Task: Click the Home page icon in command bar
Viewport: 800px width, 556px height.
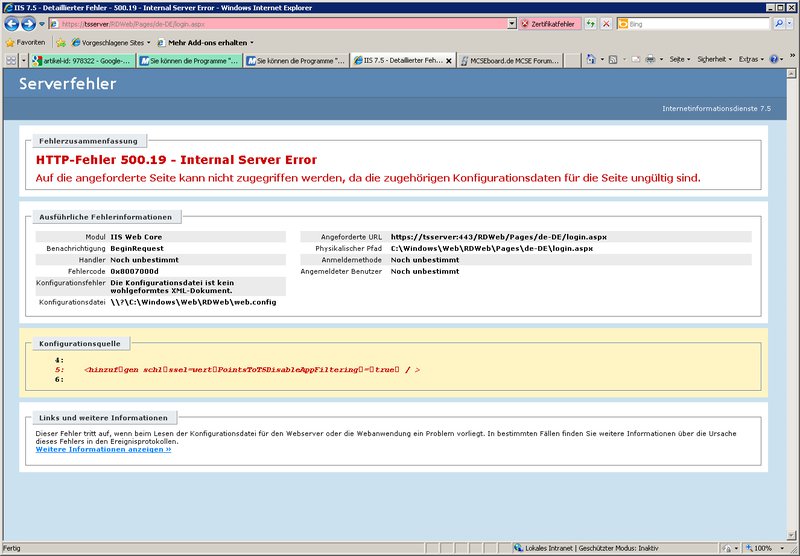Action: 591,60
